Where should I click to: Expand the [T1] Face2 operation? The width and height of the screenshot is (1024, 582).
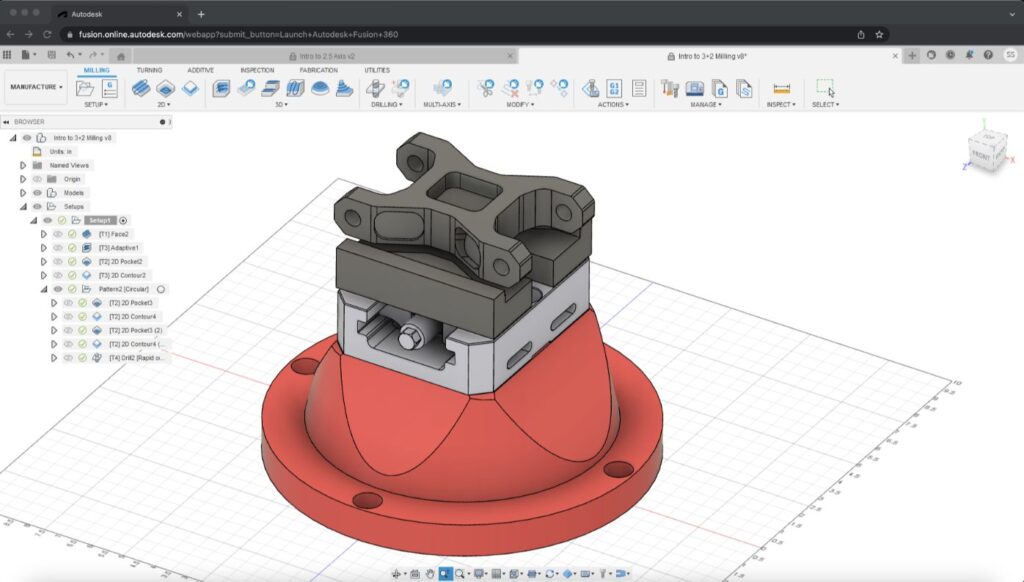[43, 234]
